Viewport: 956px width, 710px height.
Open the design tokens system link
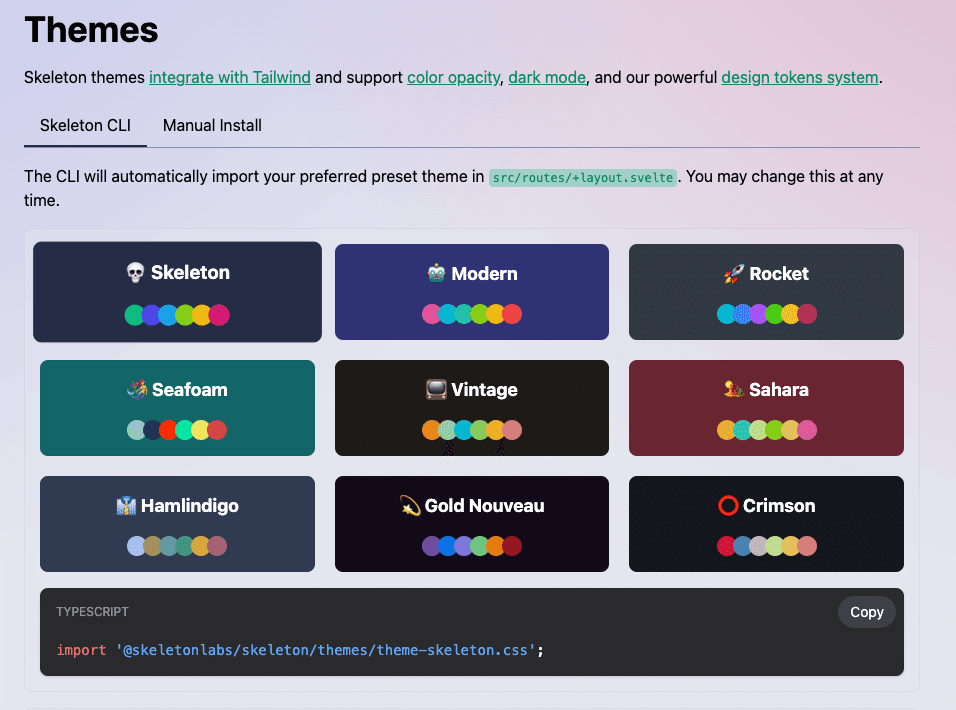(800, 77)
